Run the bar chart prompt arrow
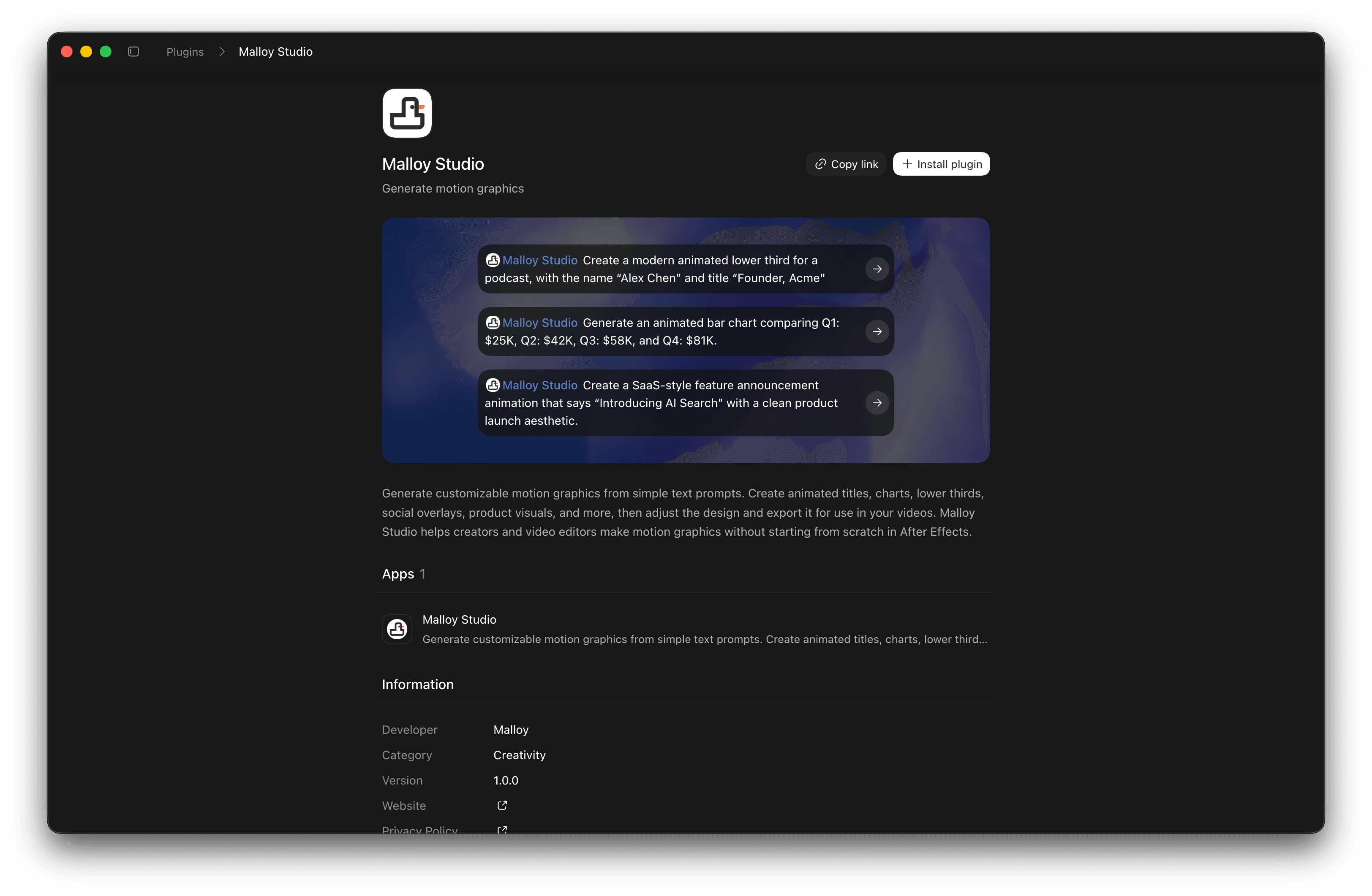 click(x=877, y=331)
